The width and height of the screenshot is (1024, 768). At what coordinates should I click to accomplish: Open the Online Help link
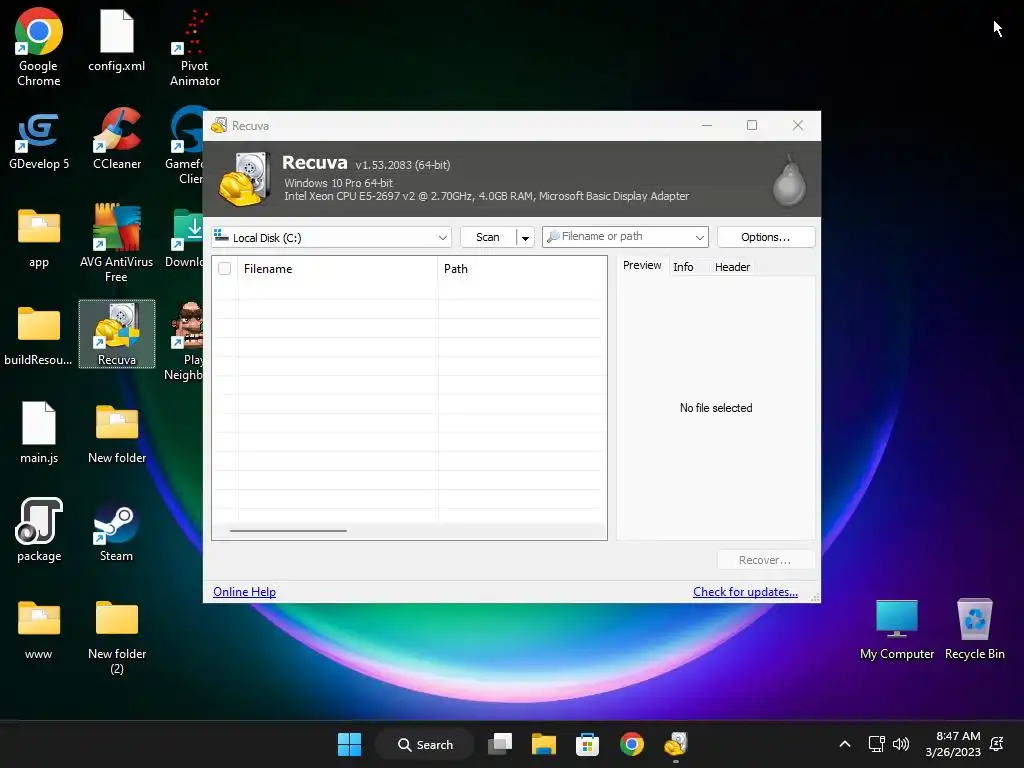click(x=244, y=592)
